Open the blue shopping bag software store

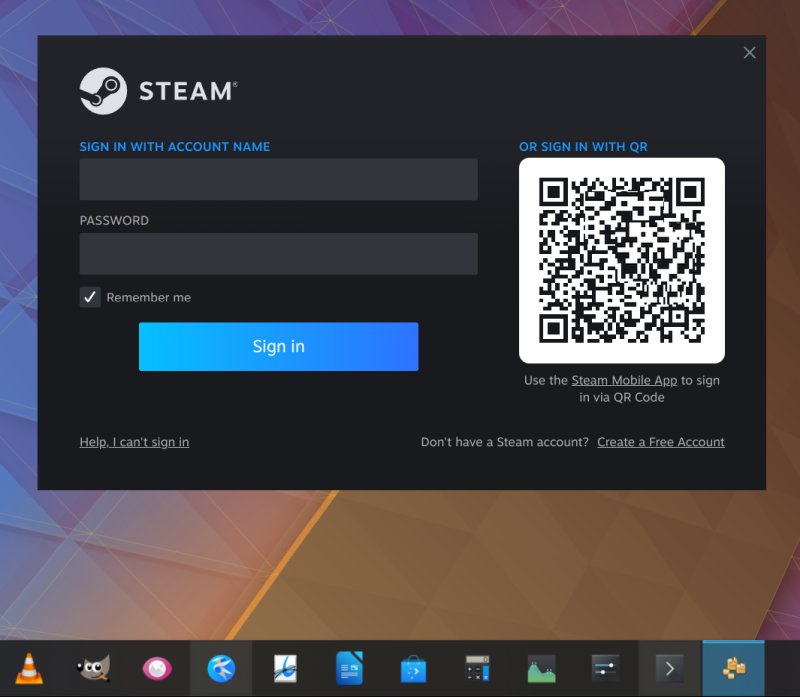pos(413,669)
